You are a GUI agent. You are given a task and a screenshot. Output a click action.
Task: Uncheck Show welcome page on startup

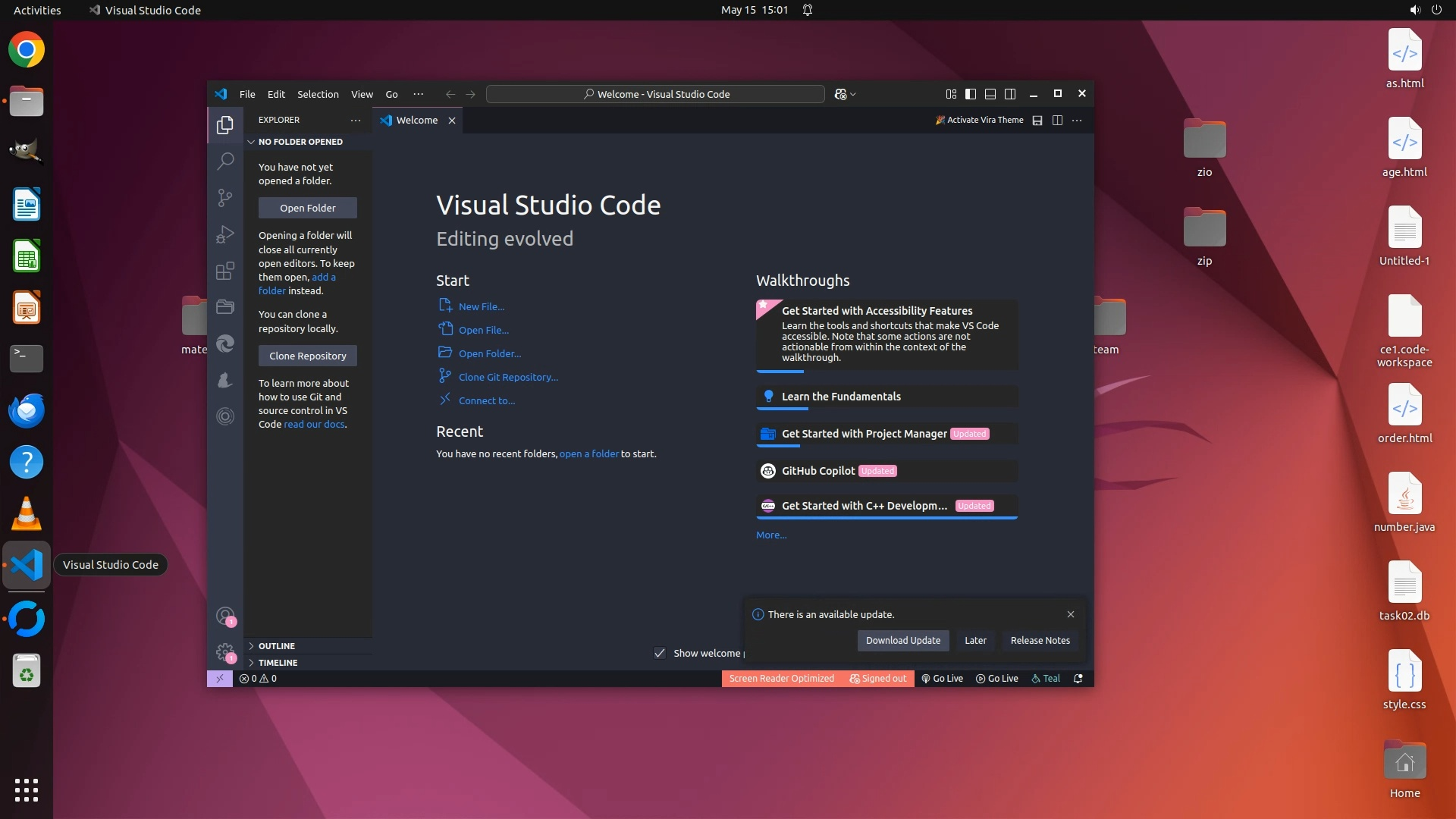(x=660, y=653)
